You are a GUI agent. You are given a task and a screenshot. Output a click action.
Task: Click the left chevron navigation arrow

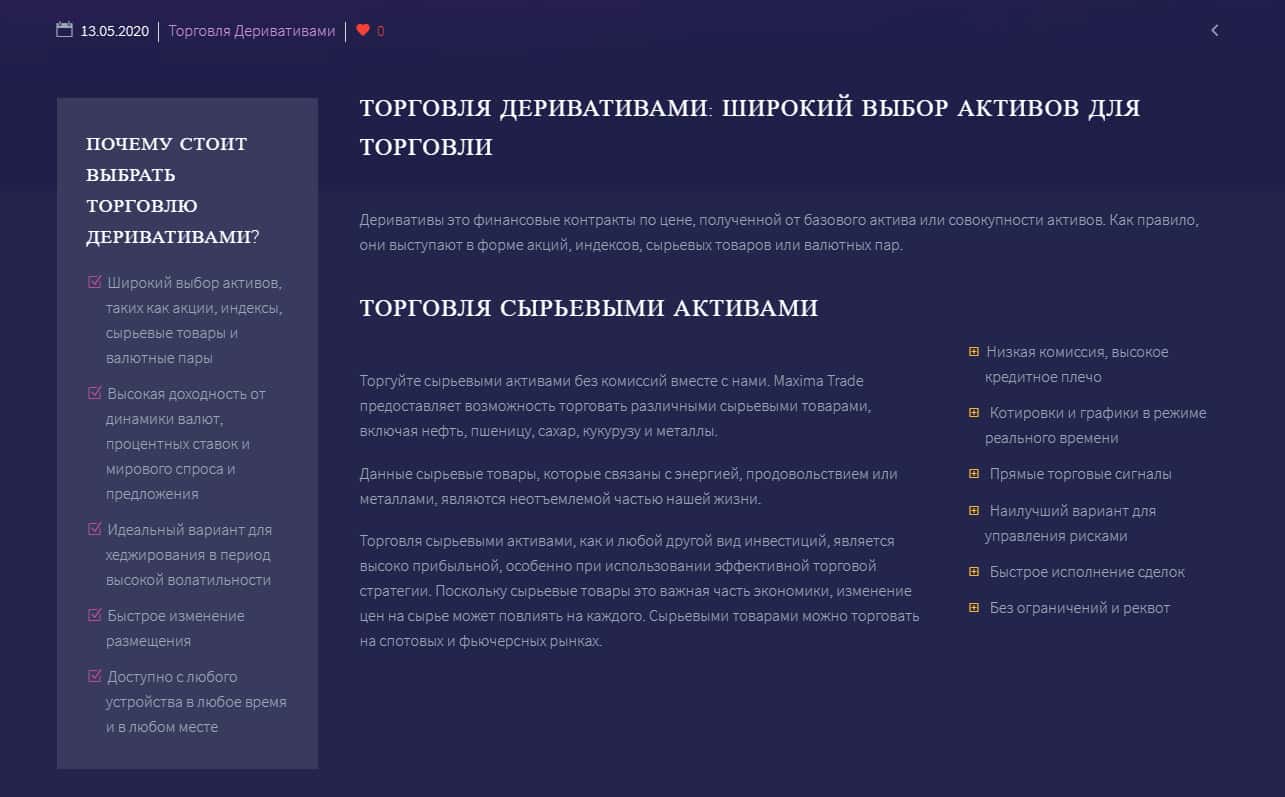pos(1215,30)
